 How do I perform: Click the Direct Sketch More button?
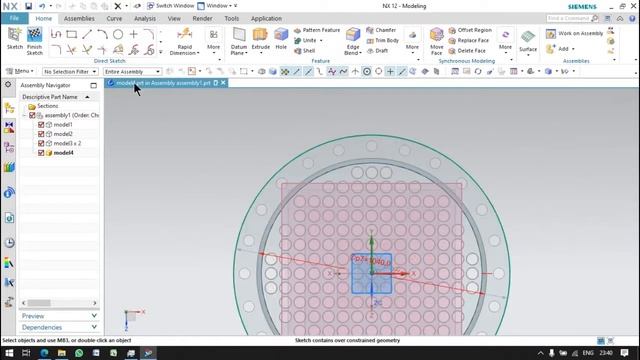tap(213, 40)
